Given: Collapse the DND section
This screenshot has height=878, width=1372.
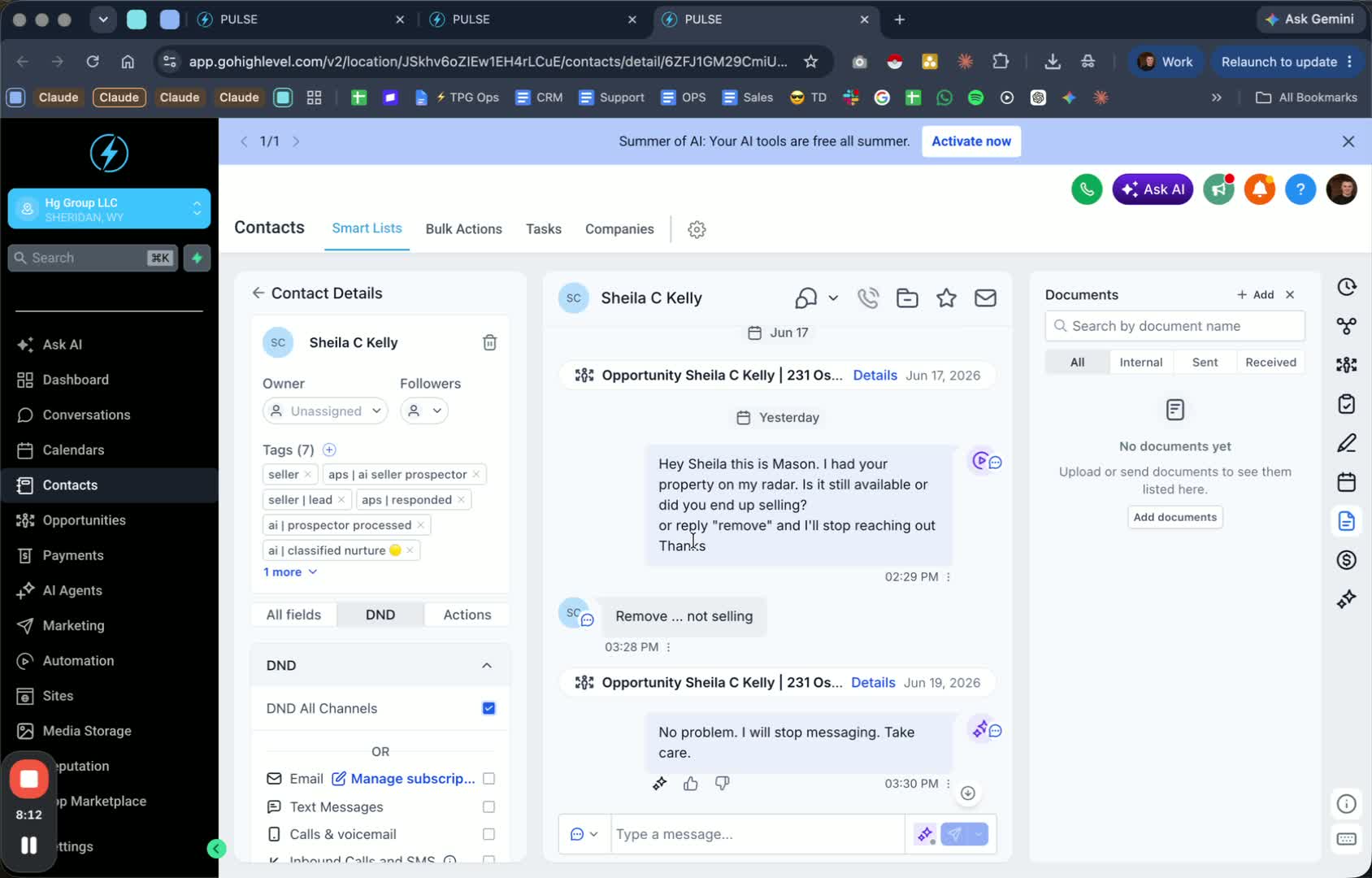Looking at the screenshot, I should coord(487,666).
